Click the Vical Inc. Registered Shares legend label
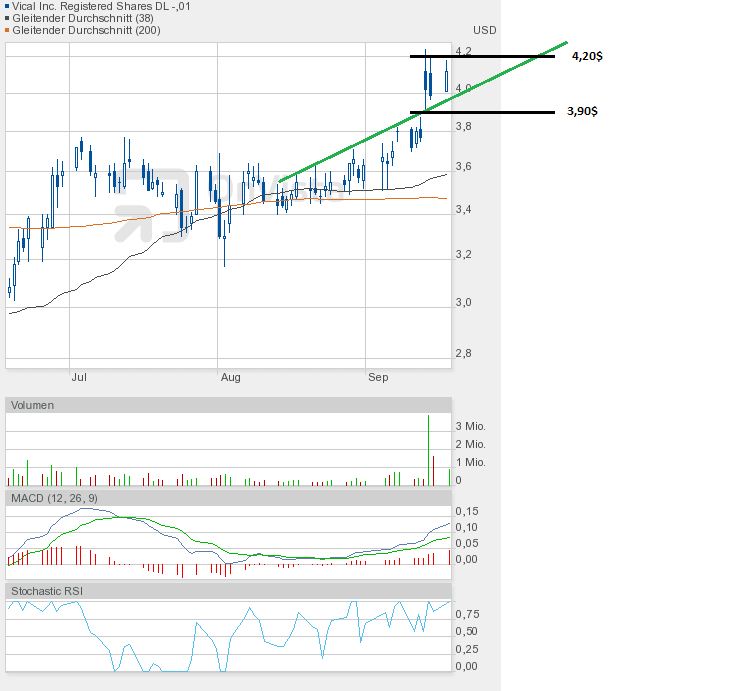Image resolution: width=748 pixels, height=691 pixels. pos(101,7)
